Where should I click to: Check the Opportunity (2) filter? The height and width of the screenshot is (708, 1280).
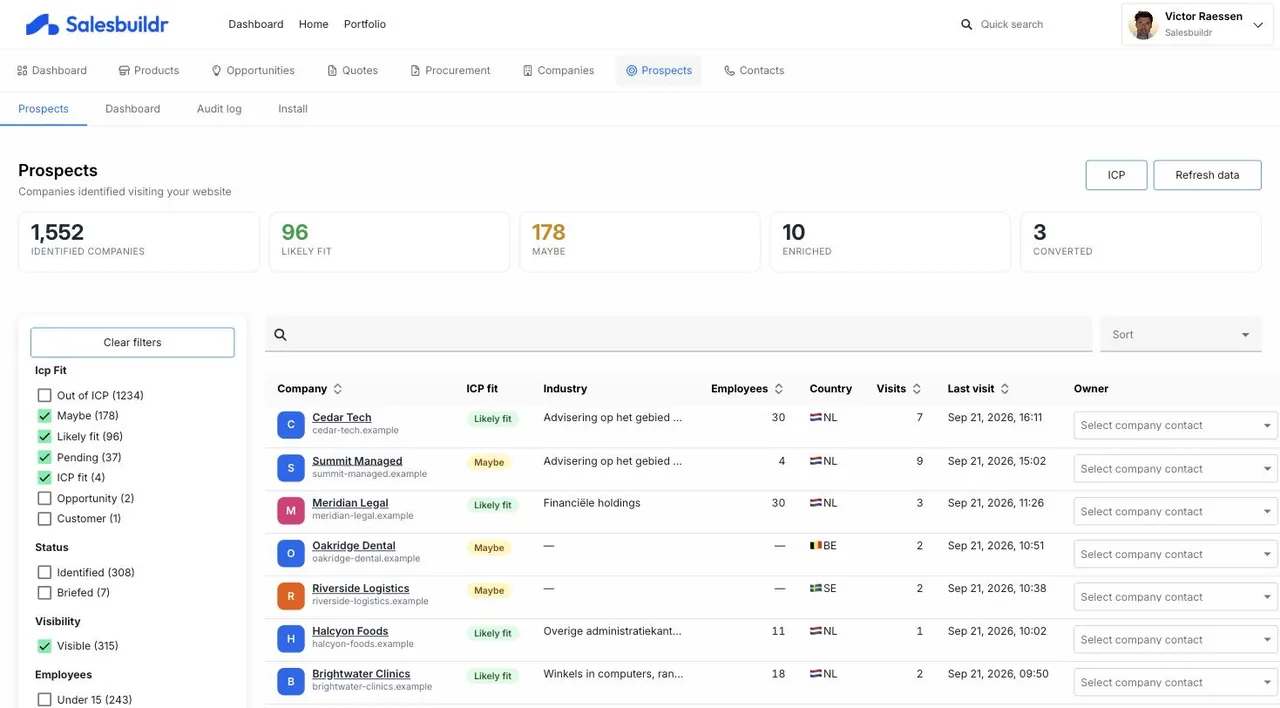(x=44, y=498)
